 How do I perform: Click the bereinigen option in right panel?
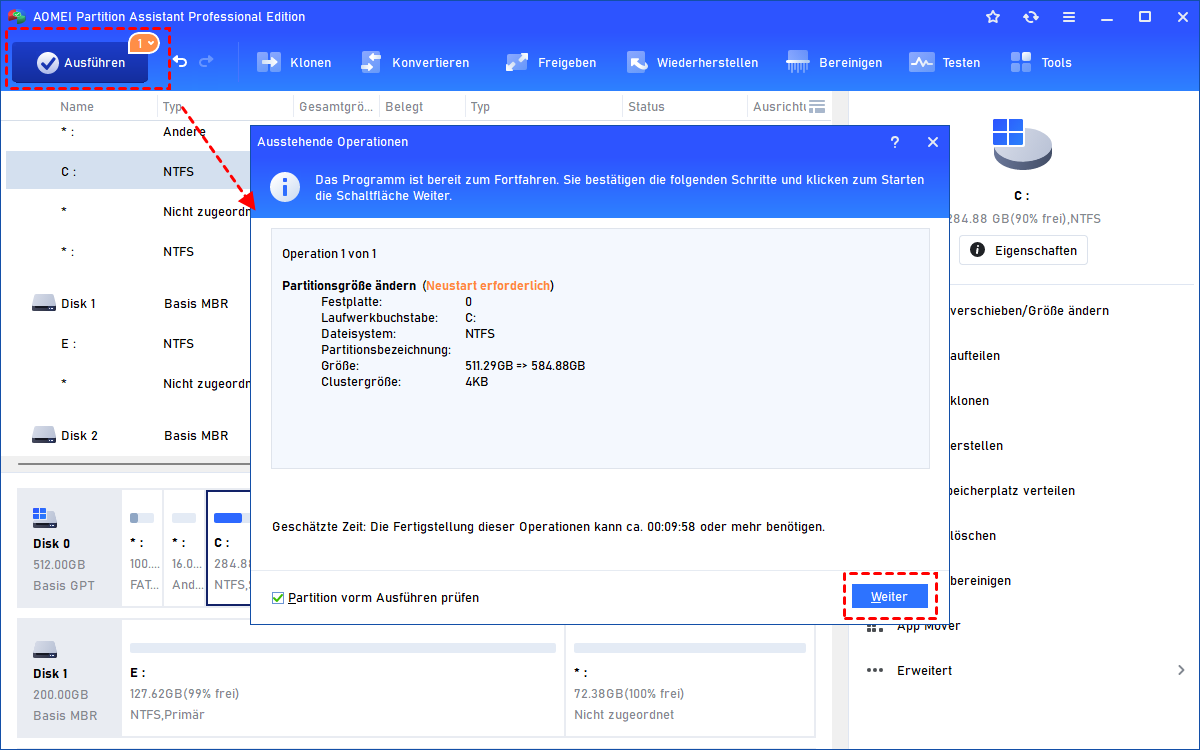click(x=980, y=580)
